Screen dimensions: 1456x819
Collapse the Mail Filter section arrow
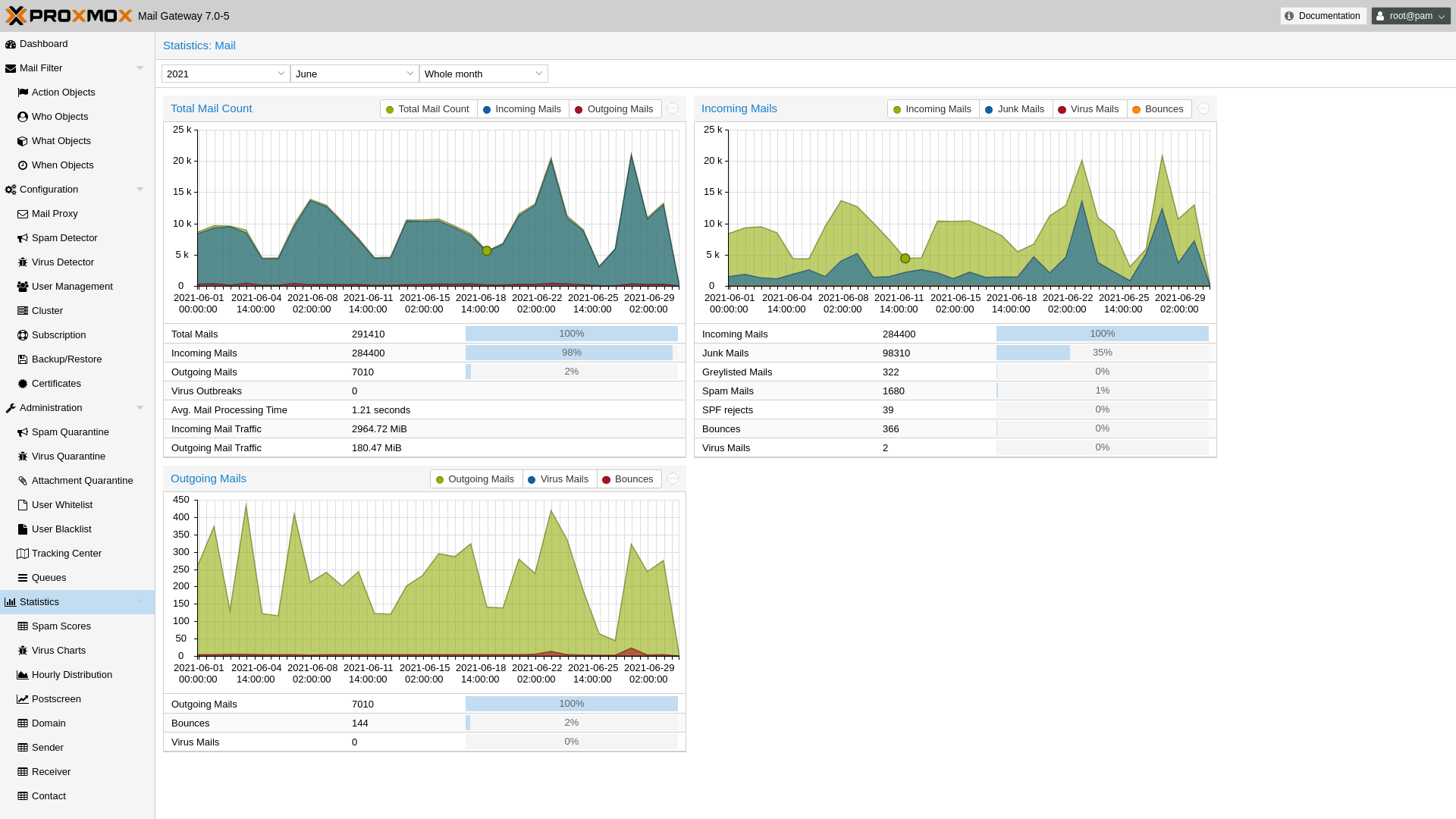[140, 68]
